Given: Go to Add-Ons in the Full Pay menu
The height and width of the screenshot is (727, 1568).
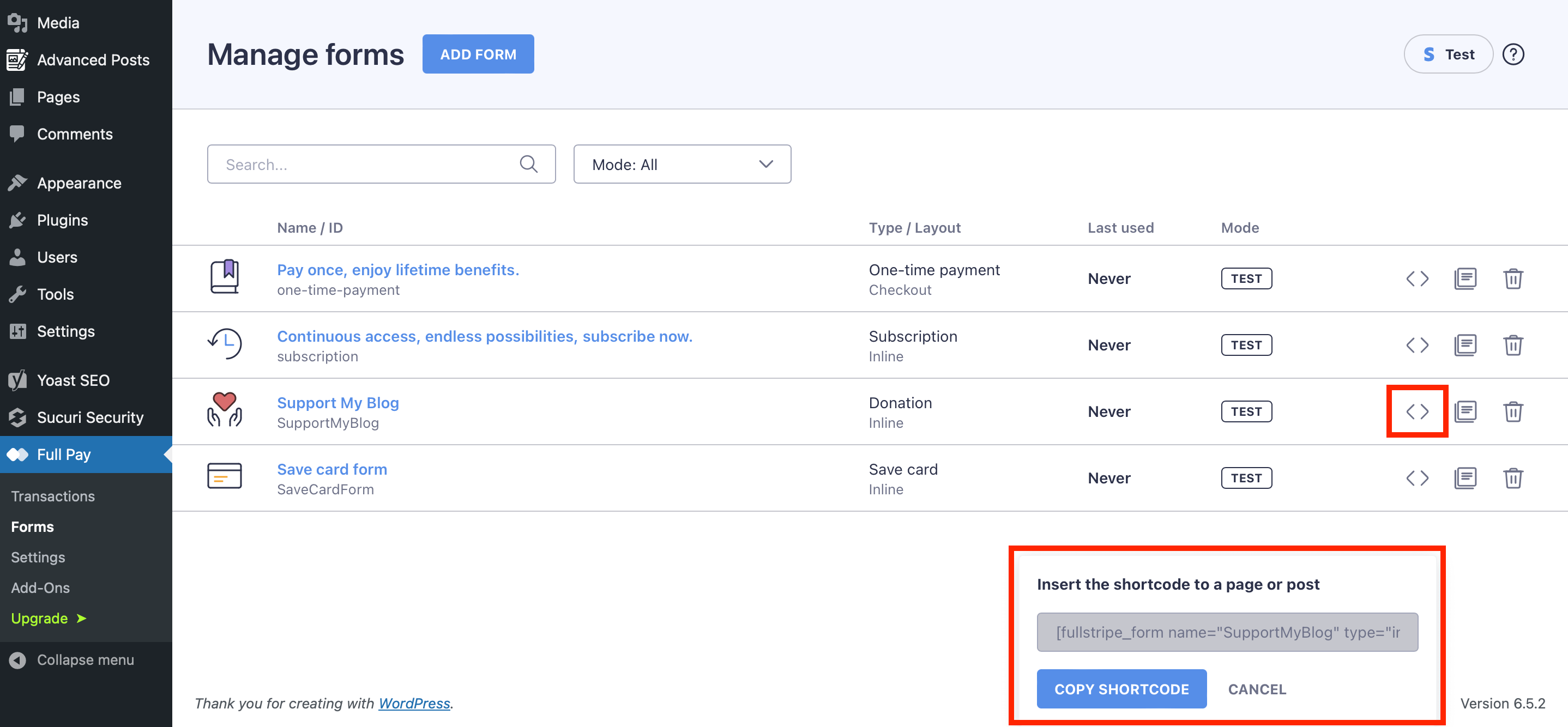Looking at the screenshot, I should 40,587.
